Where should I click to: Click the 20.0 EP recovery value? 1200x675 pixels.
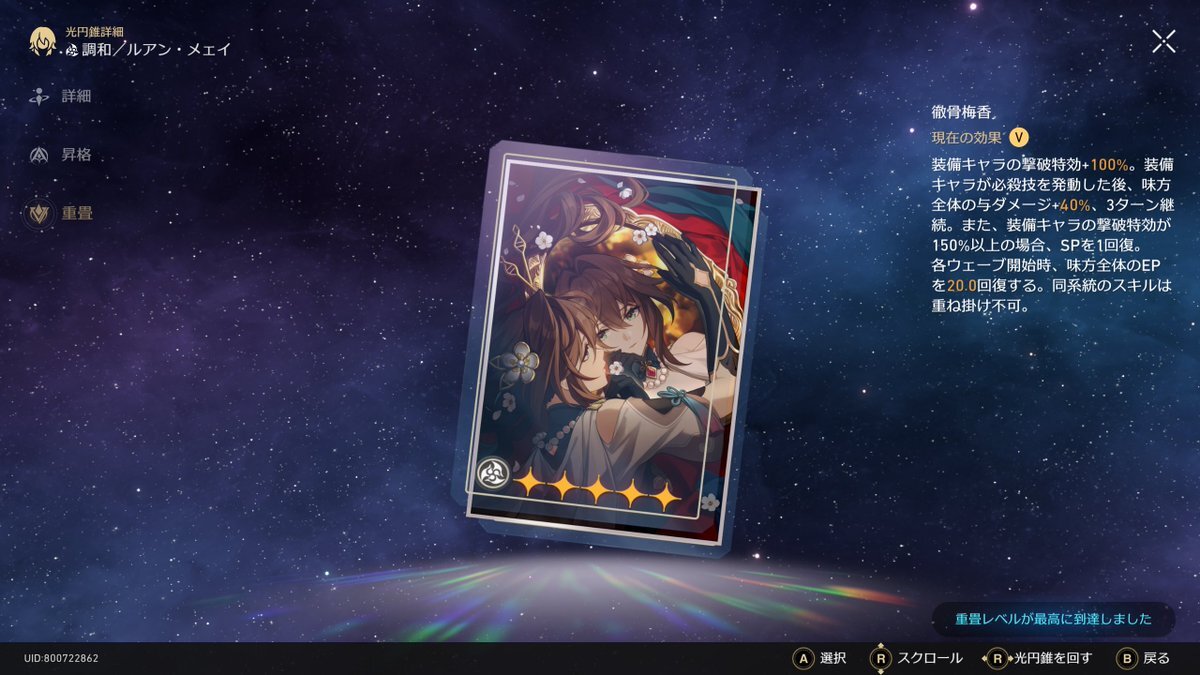(962, 286)
